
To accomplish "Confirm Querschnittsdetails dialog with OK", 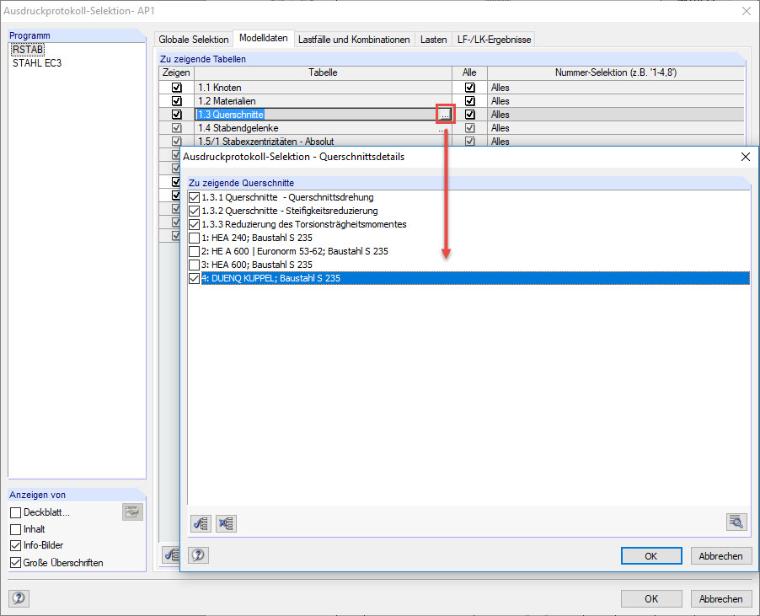I will pyautogui.click(x=651, y=556).
